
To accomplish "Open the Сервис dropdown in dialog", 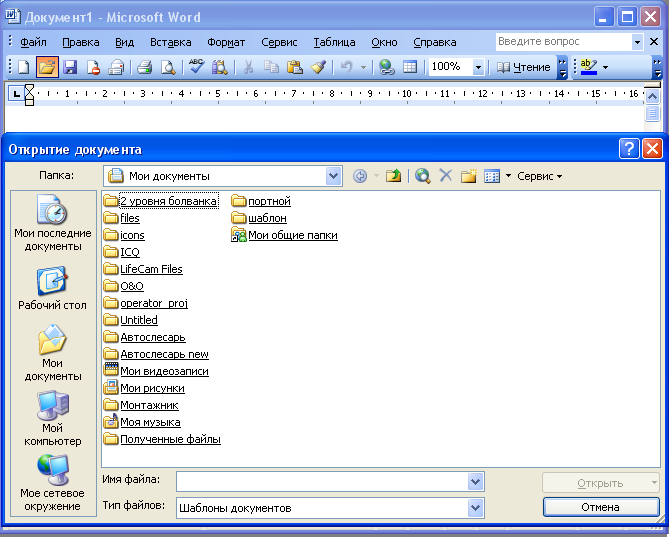I will click(539, 176).
